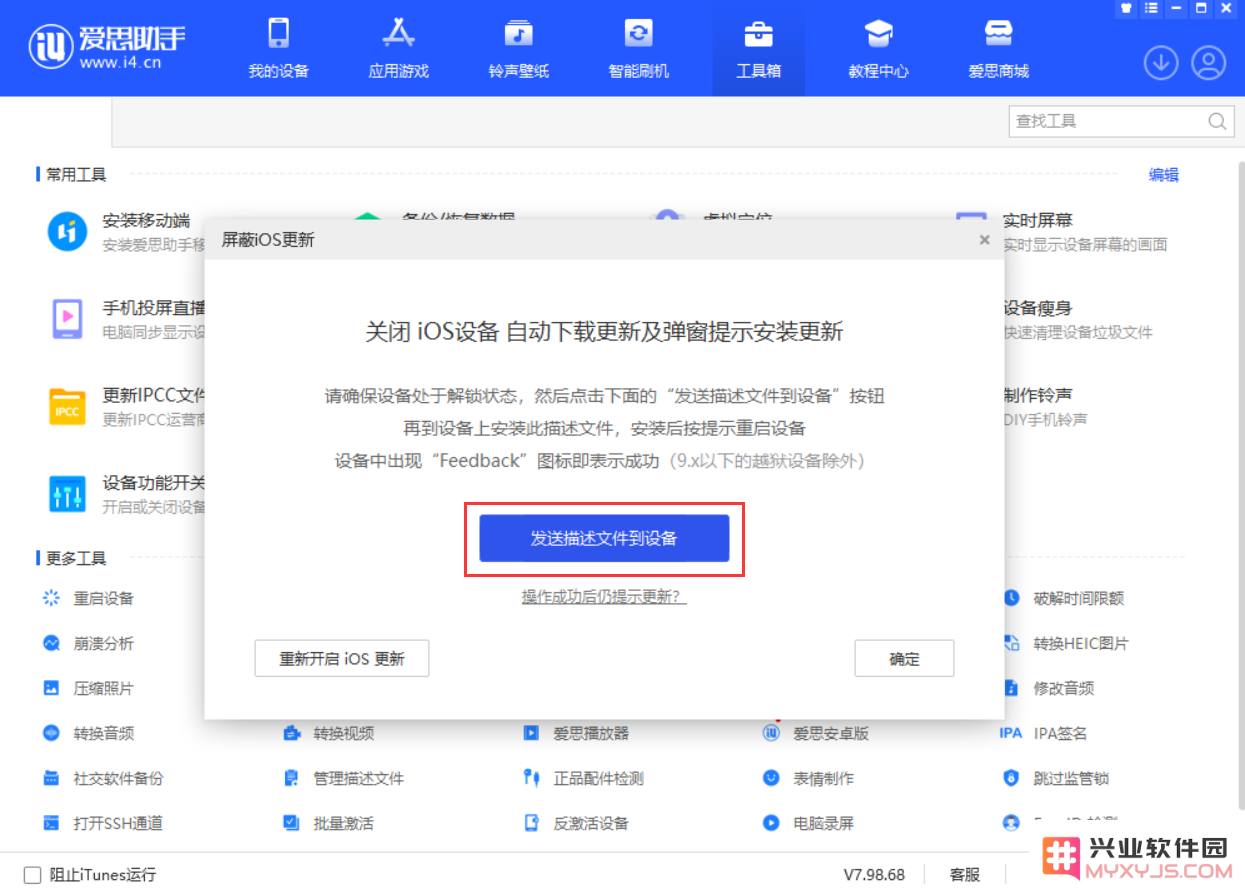Open 修改音频 tool

click(1049, 688)
